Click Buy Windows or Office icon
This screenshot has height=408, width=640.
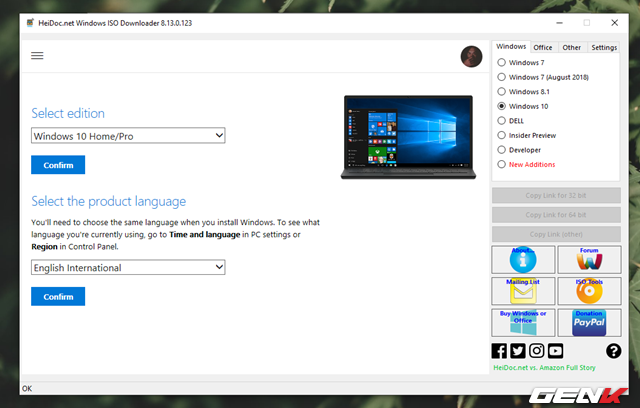point(523,322)
